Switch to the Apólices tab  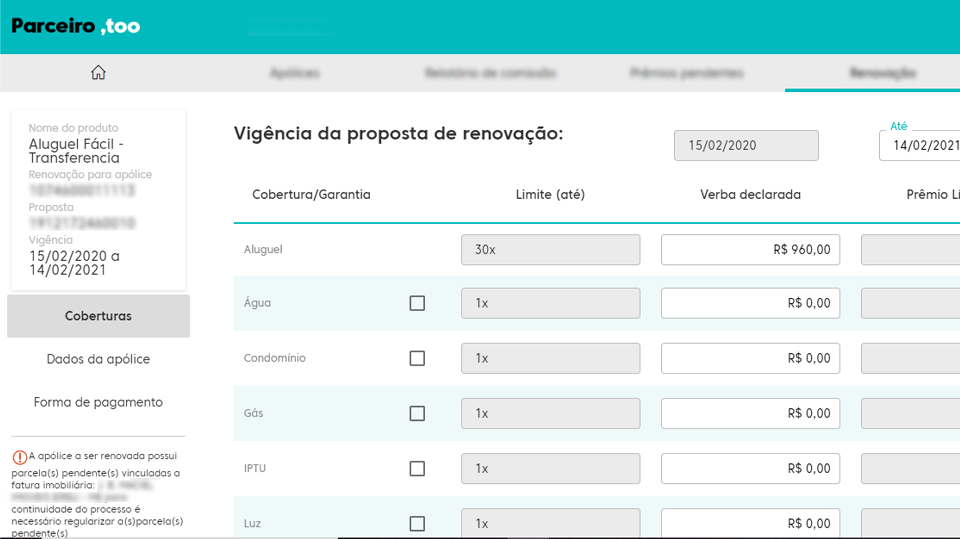(294, 73)
